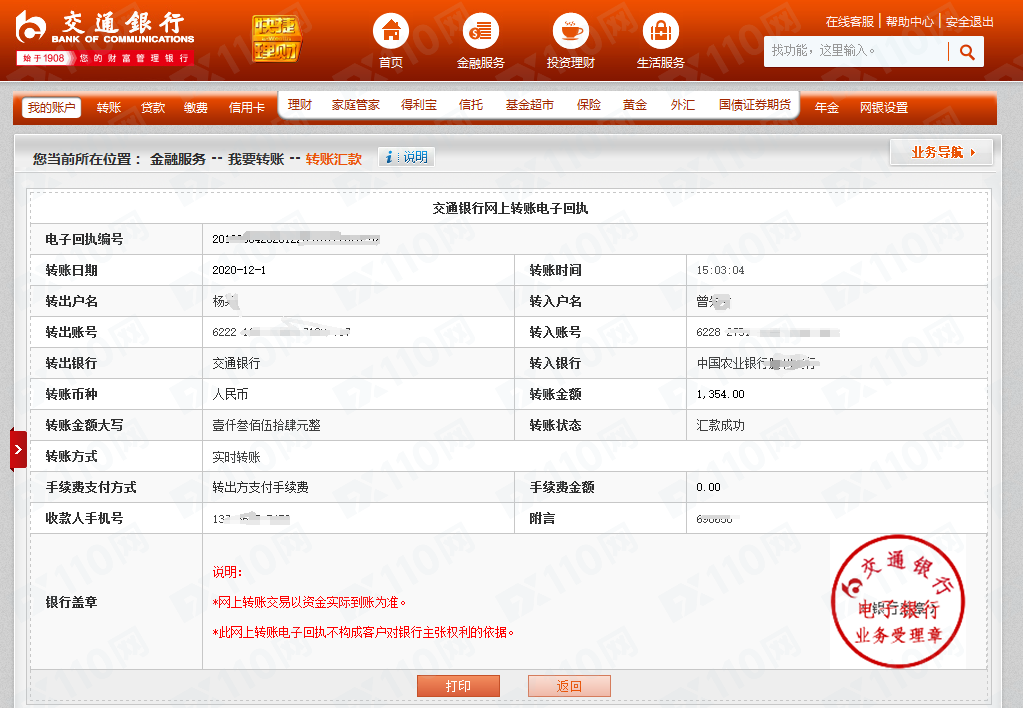Open 国债证券期货 submenu item
This screenshot has height=708, width=1023.
(x=755, y=105)
